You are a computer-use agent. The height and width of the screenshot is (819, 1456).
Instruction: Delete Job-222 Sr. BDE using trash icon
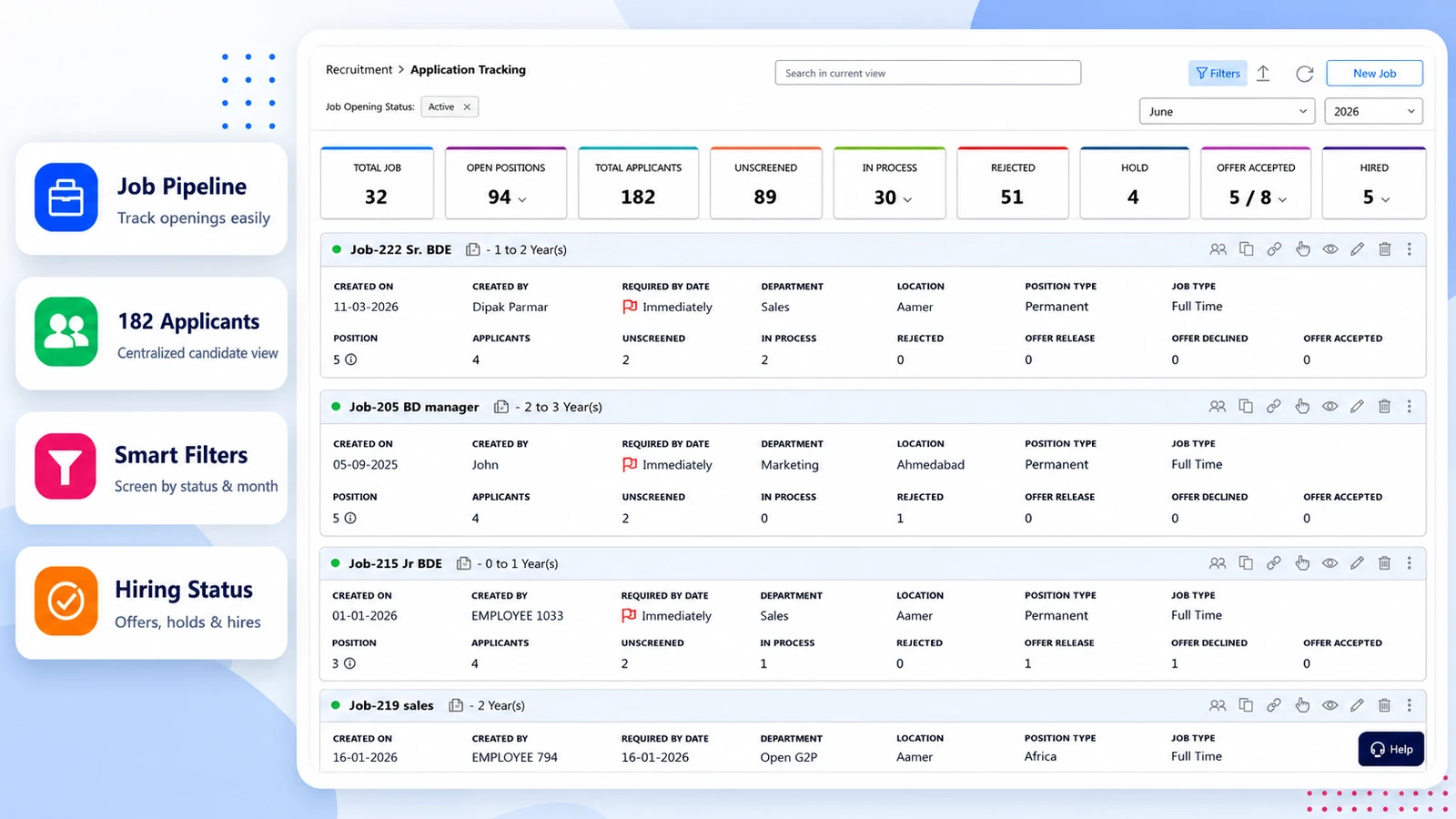coord(1384,249)
